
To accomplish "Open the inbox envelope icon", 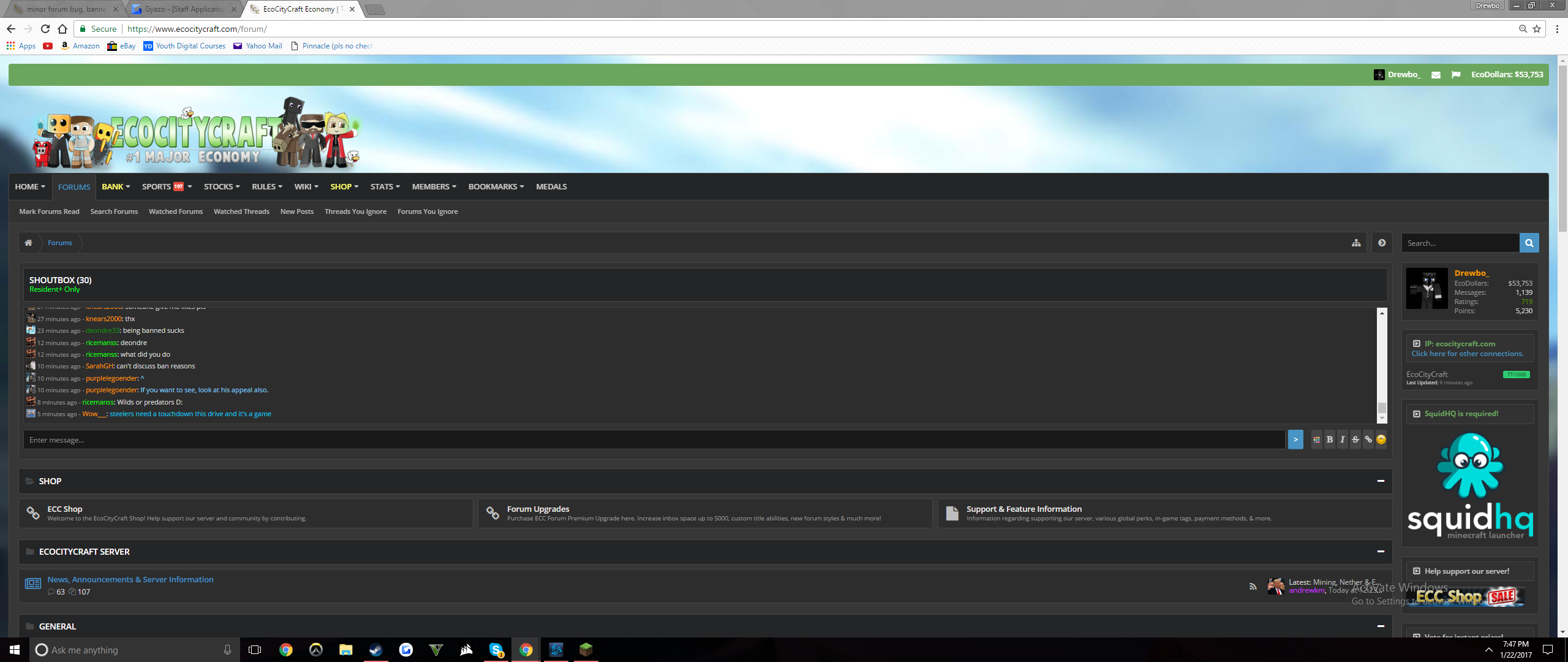I will point(1436,75).
